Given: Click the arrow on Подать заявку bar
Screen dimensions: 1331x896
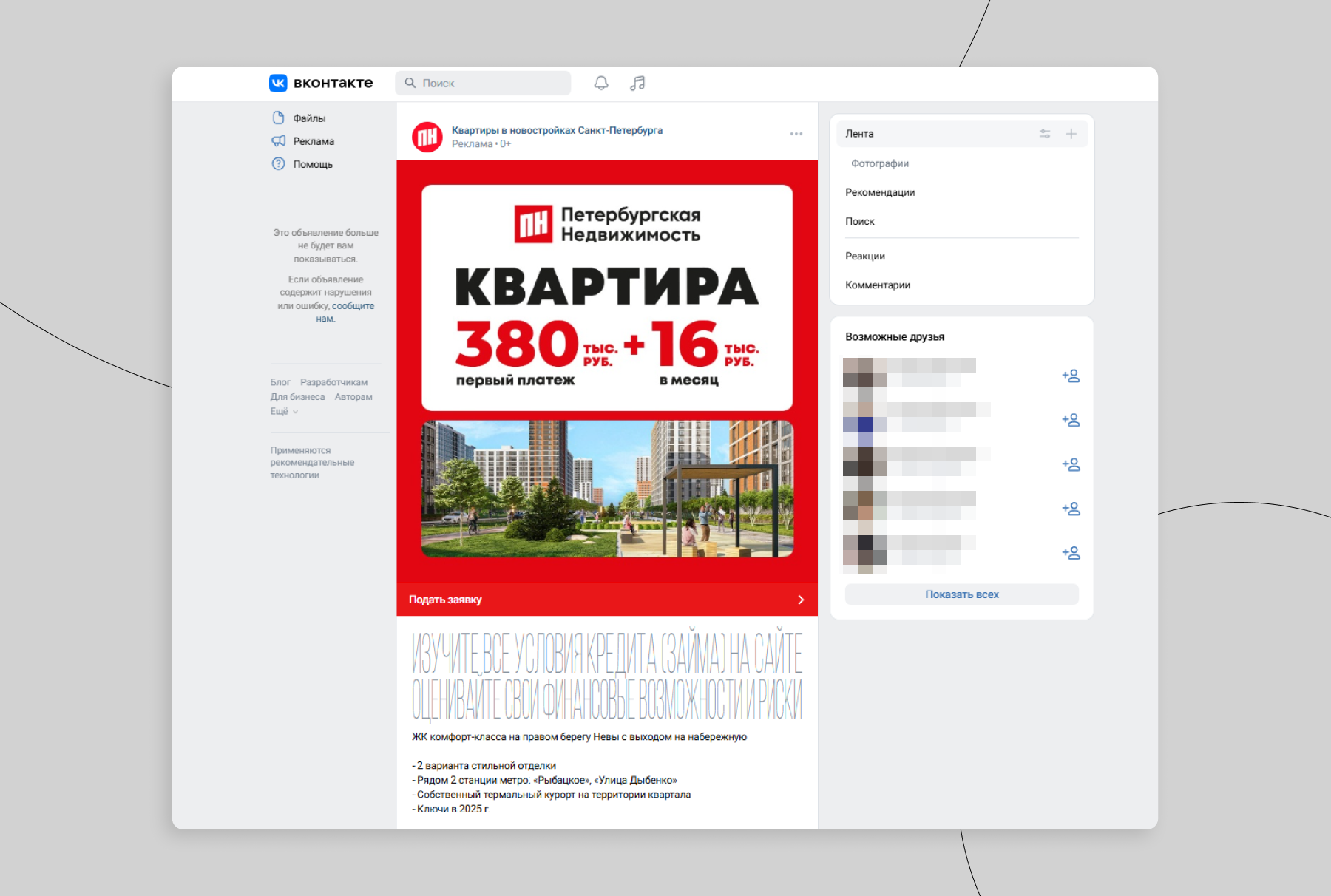Looking at the screenshot, I should [x=801, y=600].
